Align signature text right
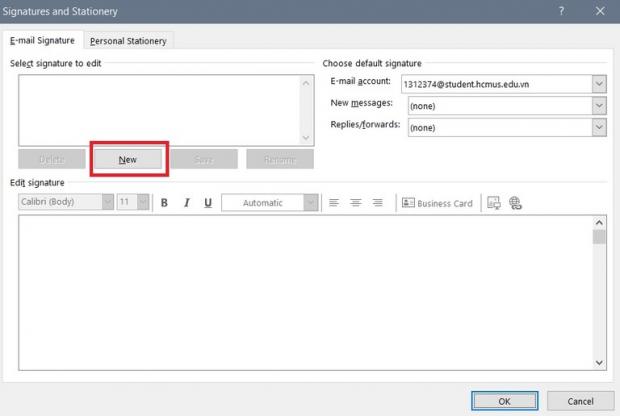Viewport: 620px width, 416px height. (378, 203)
